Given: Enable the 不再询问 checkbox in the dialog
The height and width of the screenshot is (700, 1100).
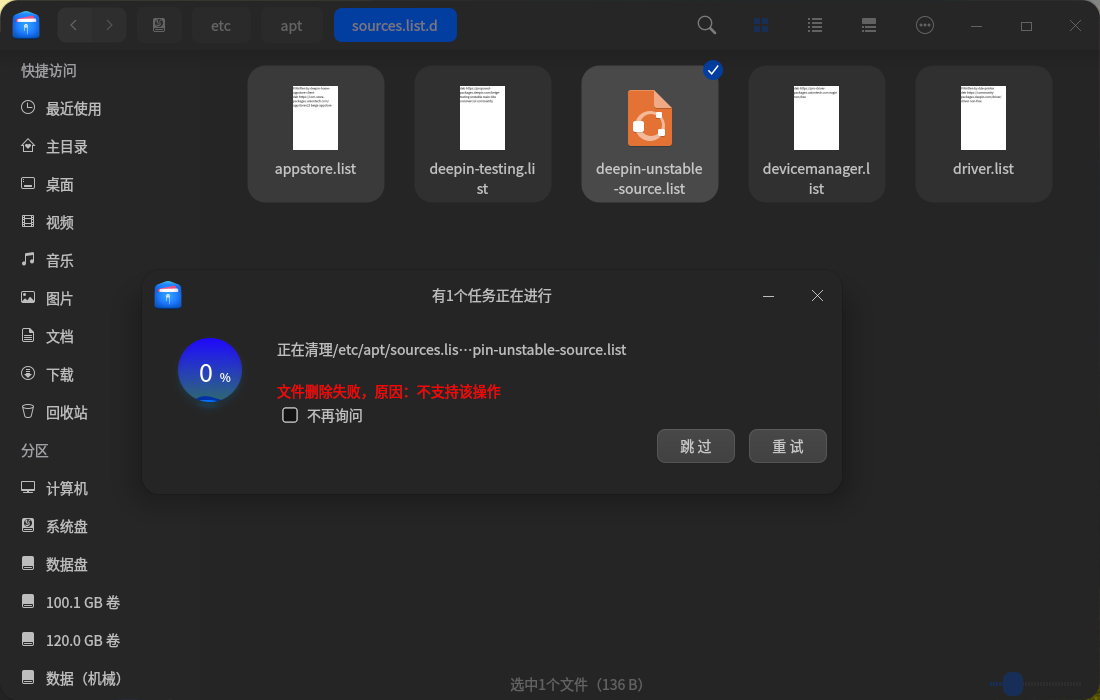Looking at the screenshot, I should pyautogui.click(x=290, y=415).
